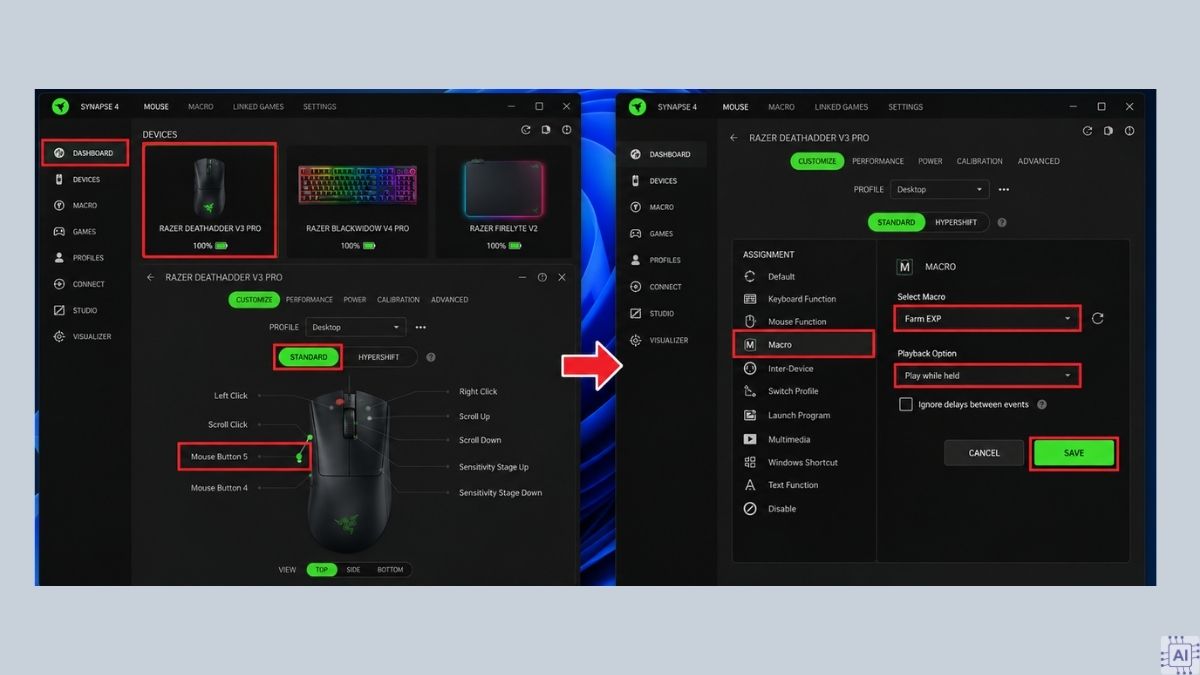
Task: Open Games in left window sidebar
Action: tap(85, 232)
